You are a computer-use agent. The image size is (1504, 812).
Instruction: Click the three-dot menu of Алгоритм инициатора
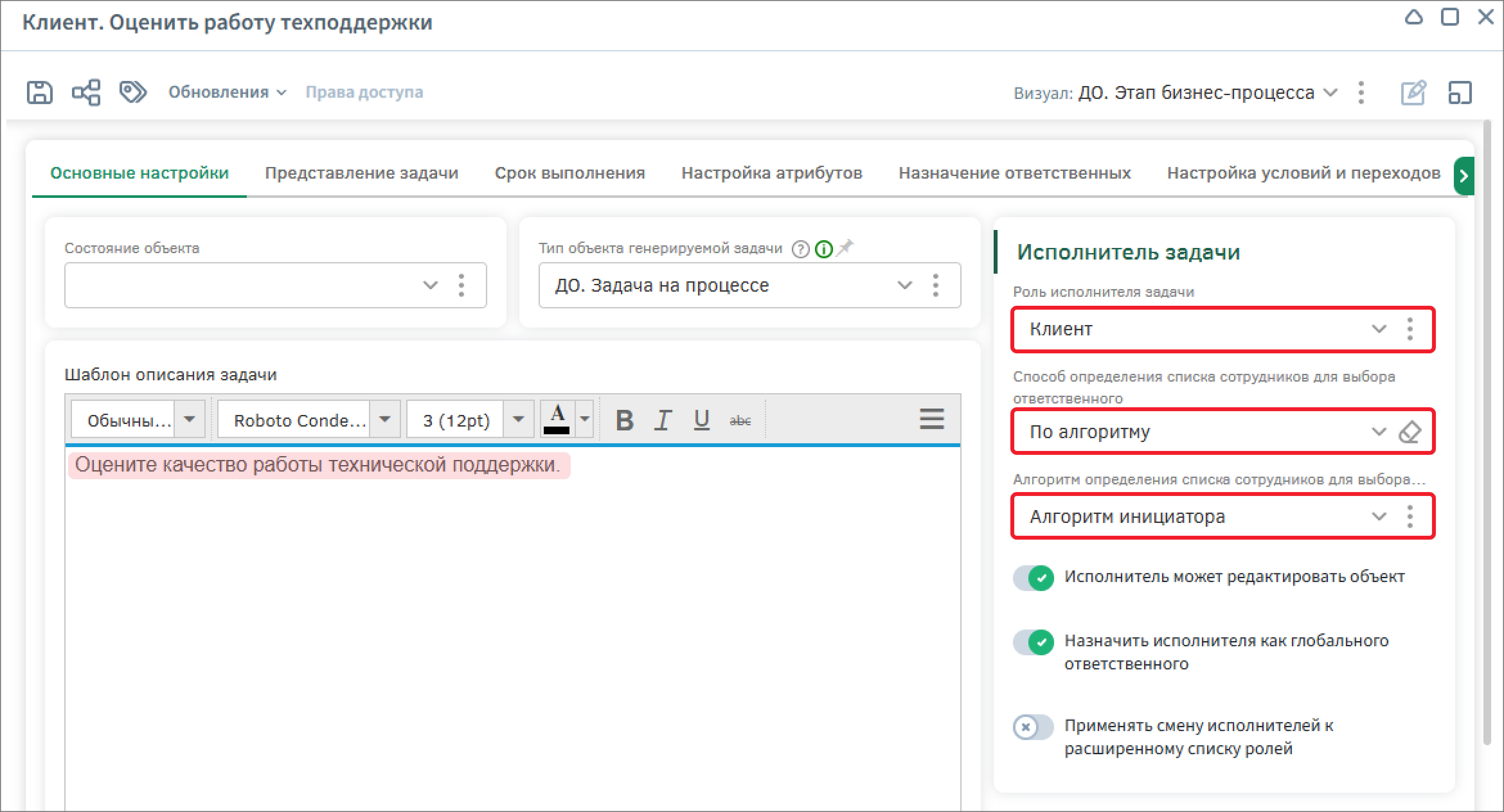(x=1410, y=516)
